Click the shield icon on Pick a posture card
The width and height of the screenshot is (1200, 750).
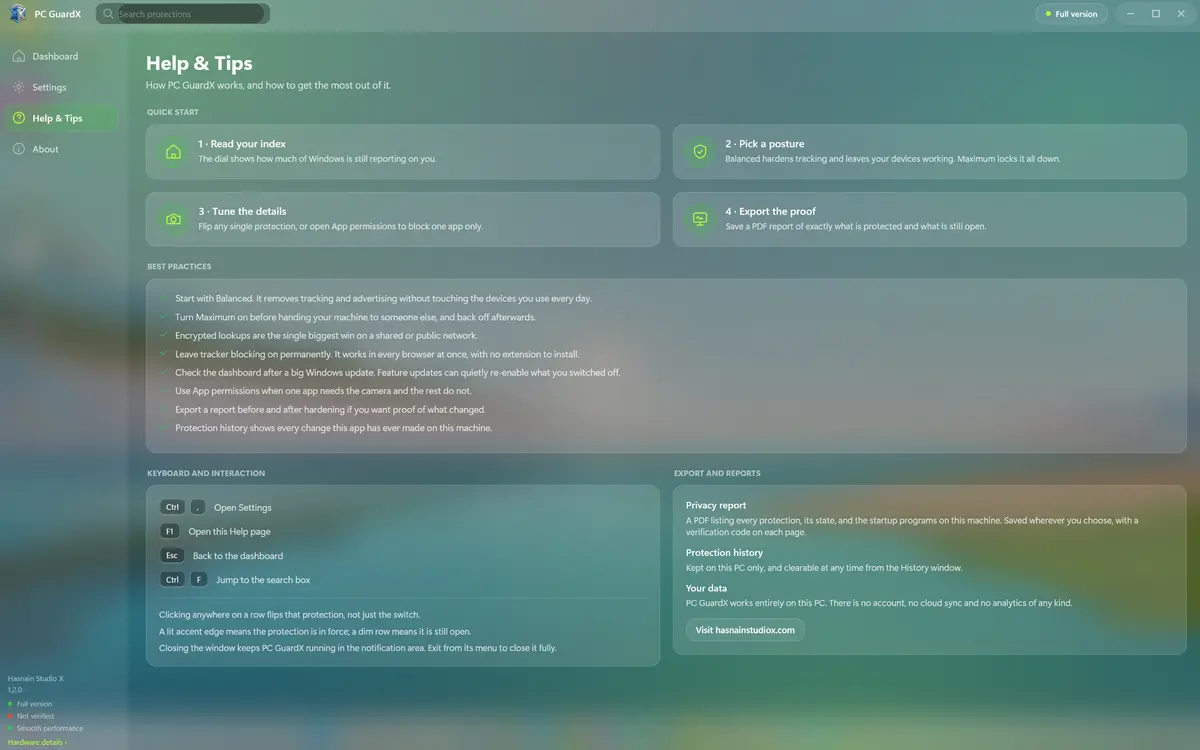pos(700,152)
